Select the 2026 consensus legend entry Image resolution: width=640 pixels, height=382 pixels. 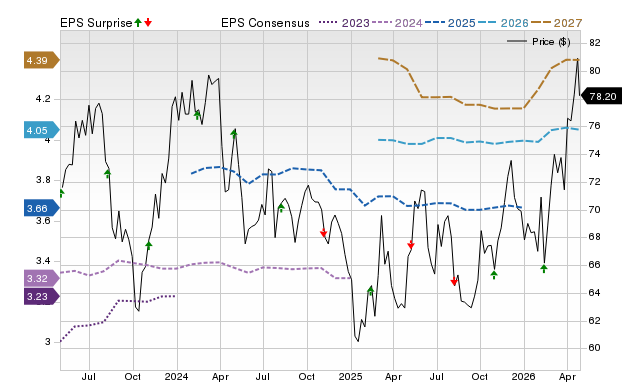click(x=503, y=23)
